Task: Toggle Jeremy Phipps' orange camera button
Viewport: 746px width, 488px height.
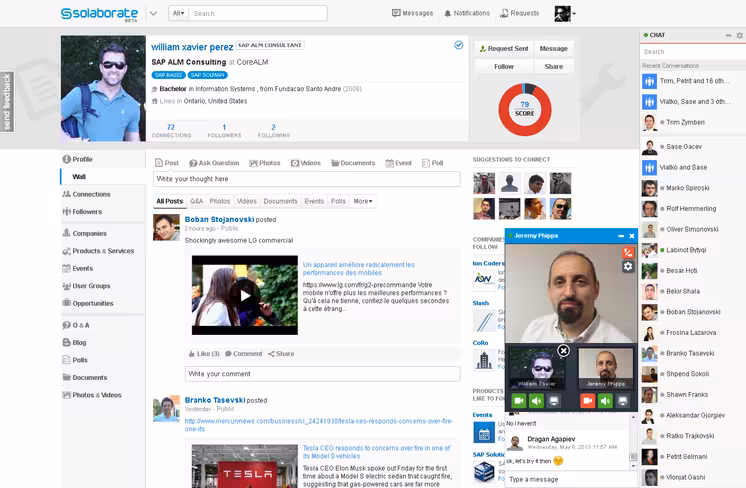Action: [588, 401]
